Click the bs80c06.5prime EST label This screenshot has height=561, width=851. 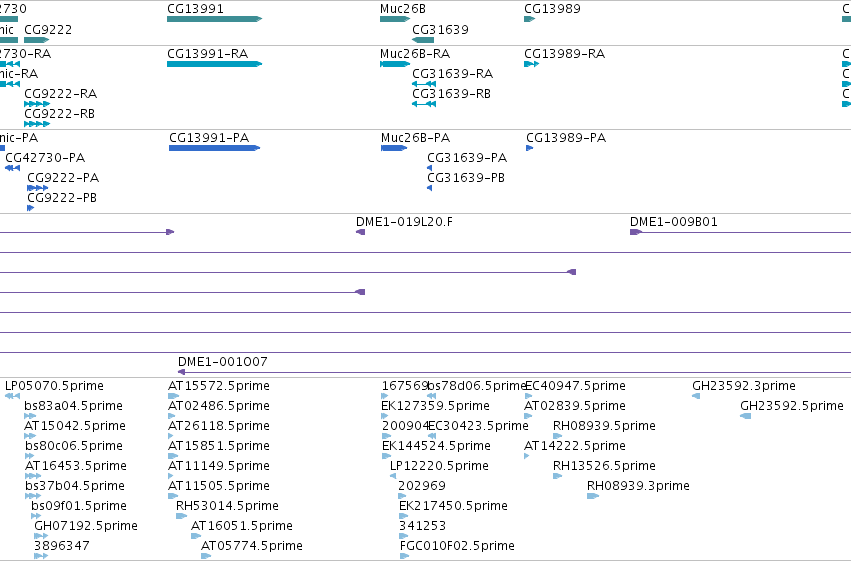point(74,446)
